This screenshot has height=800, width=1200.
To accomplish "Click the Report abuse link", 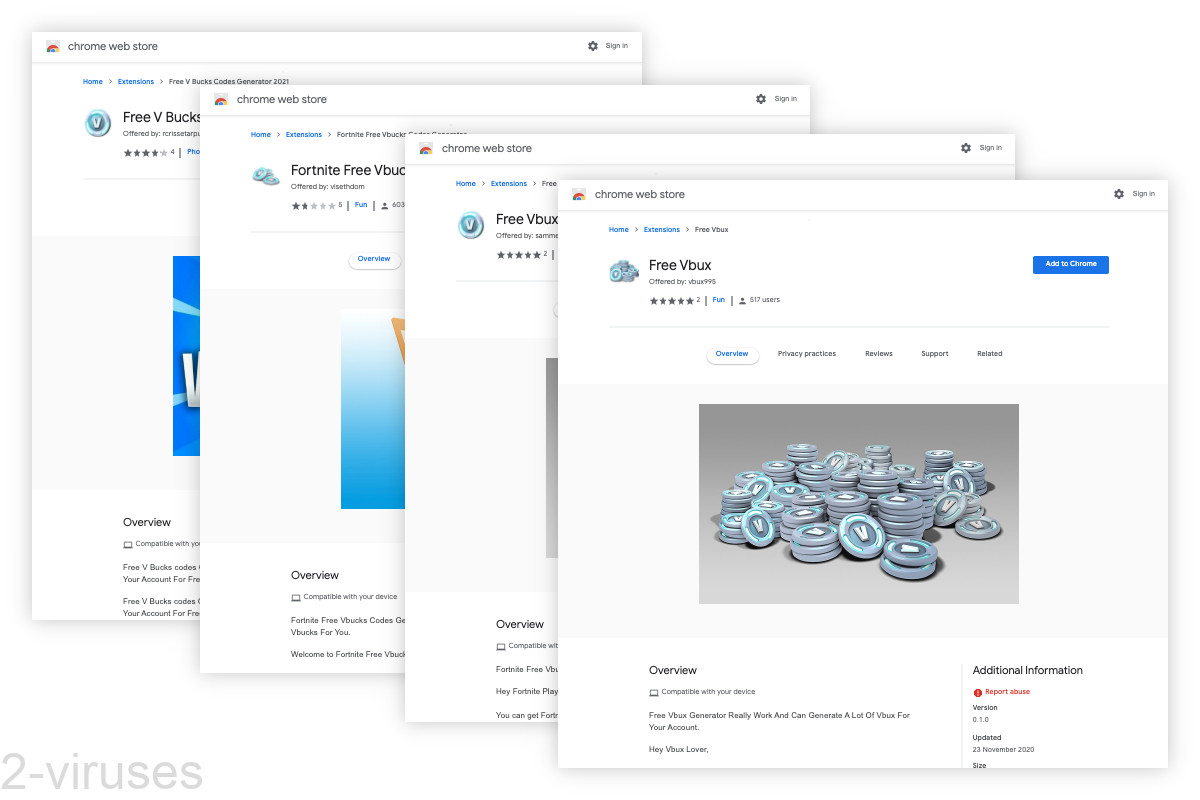I will coord(1007,692).
